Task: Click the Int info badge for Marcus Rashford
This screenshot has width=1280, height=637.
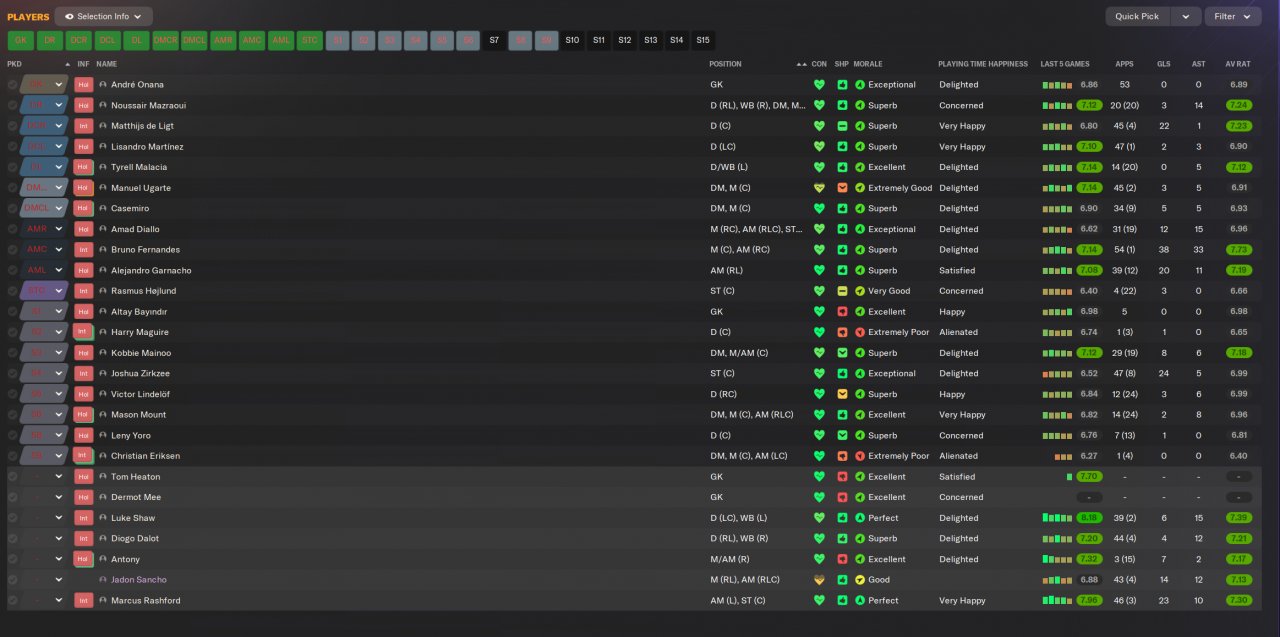Action: (x=84, y=601)
